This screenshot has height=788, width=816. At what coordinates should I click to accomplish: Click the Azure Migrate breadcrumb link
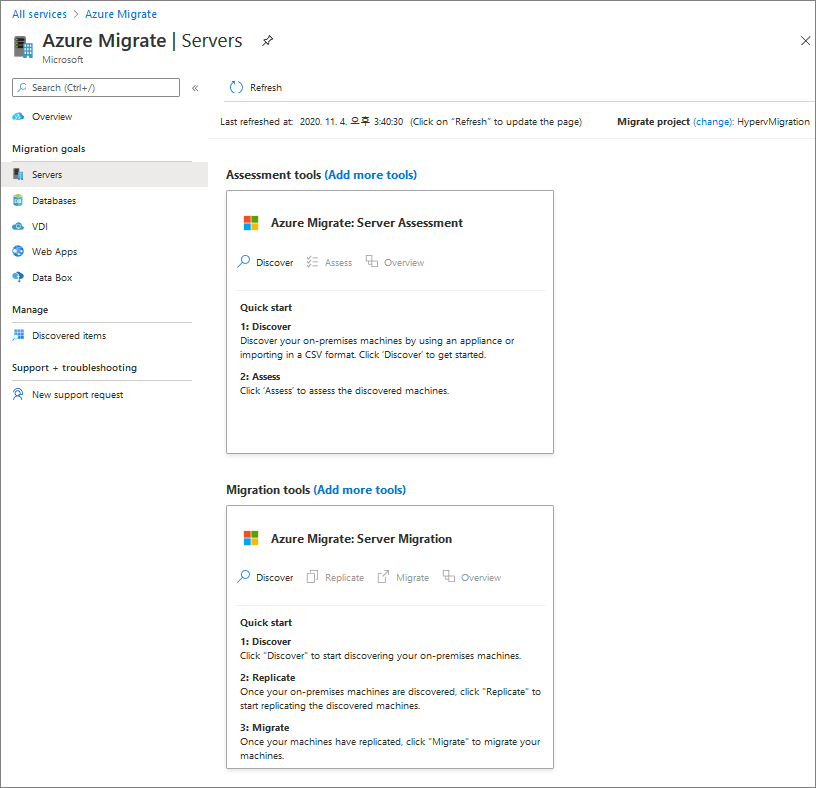[121, 14]
